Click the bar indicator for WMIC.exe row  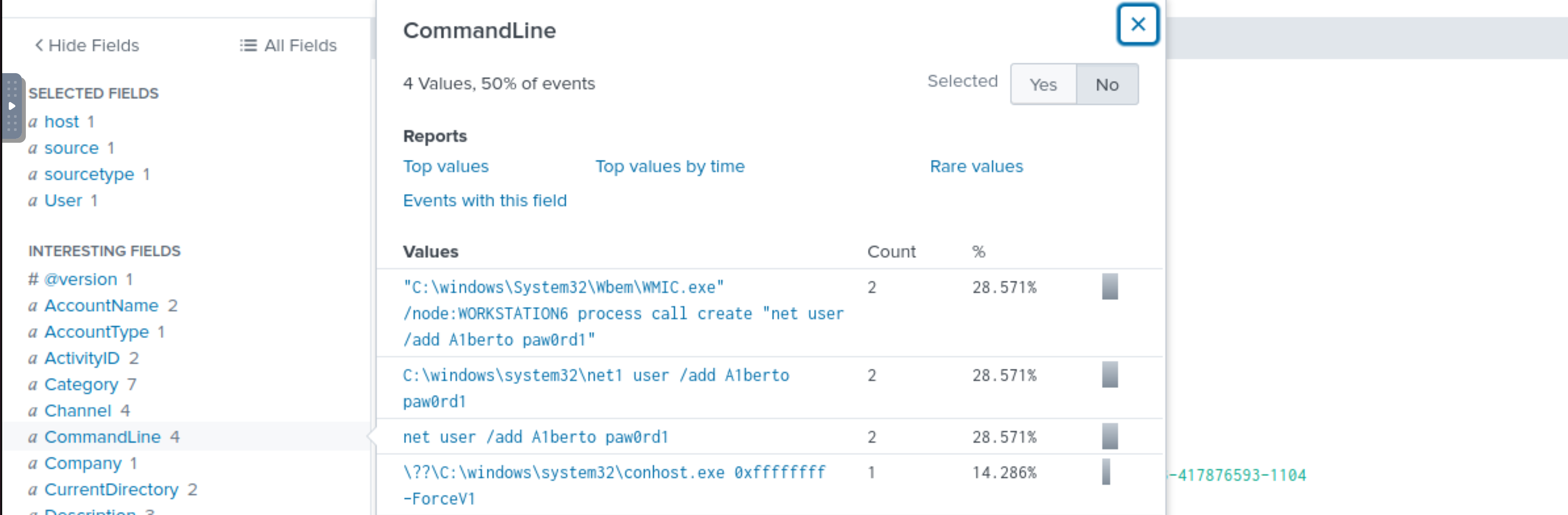[x=1110, y=287]
